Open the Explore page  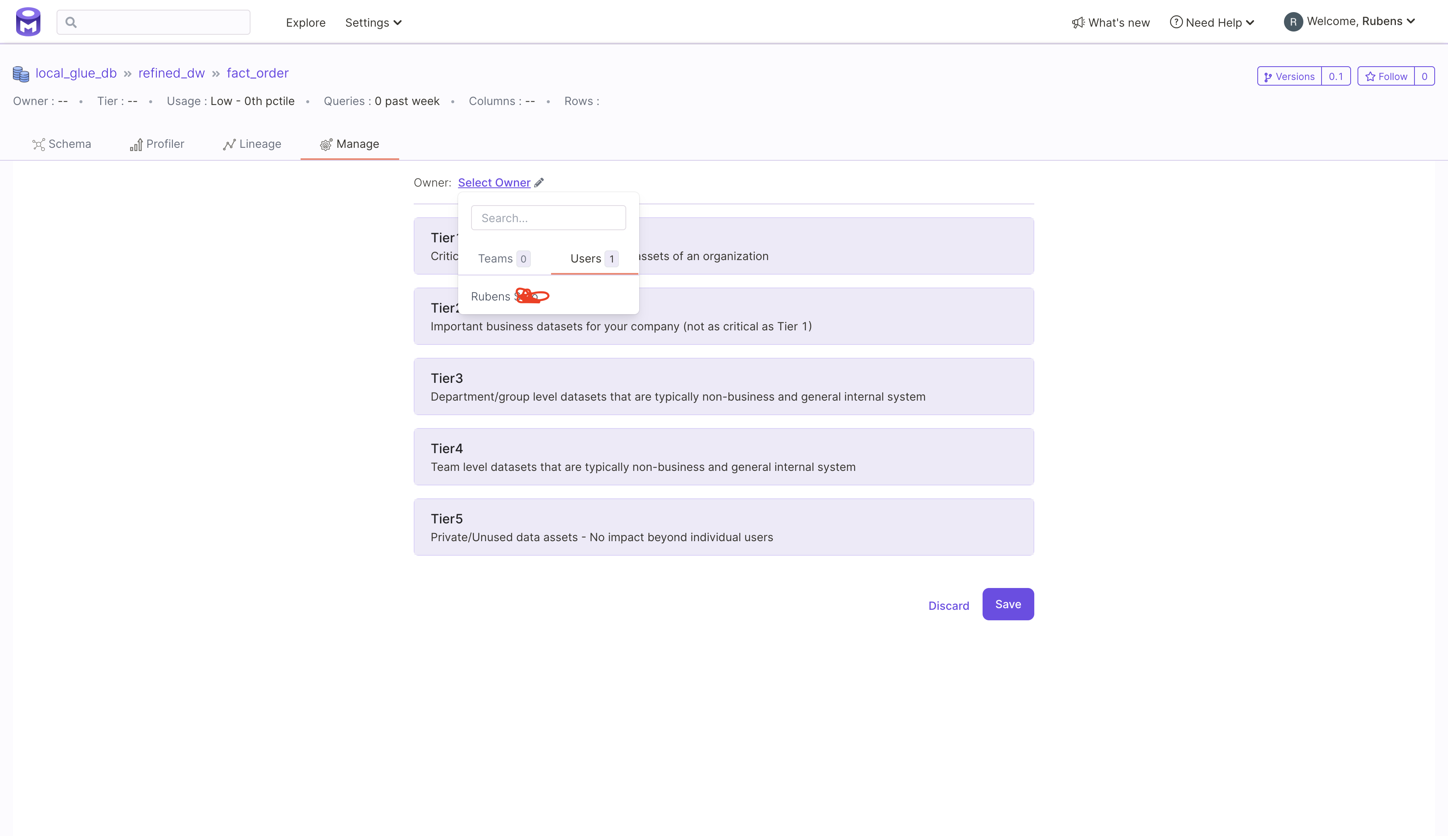(x=306, y=22)
